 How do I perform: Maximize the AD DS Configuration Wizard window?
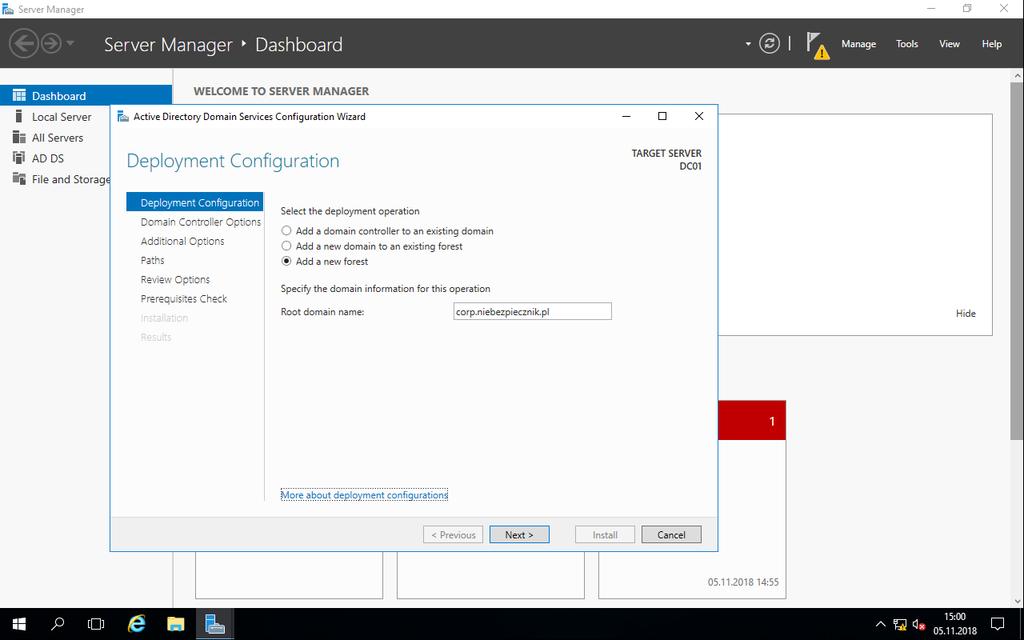[x=662, y=116]
